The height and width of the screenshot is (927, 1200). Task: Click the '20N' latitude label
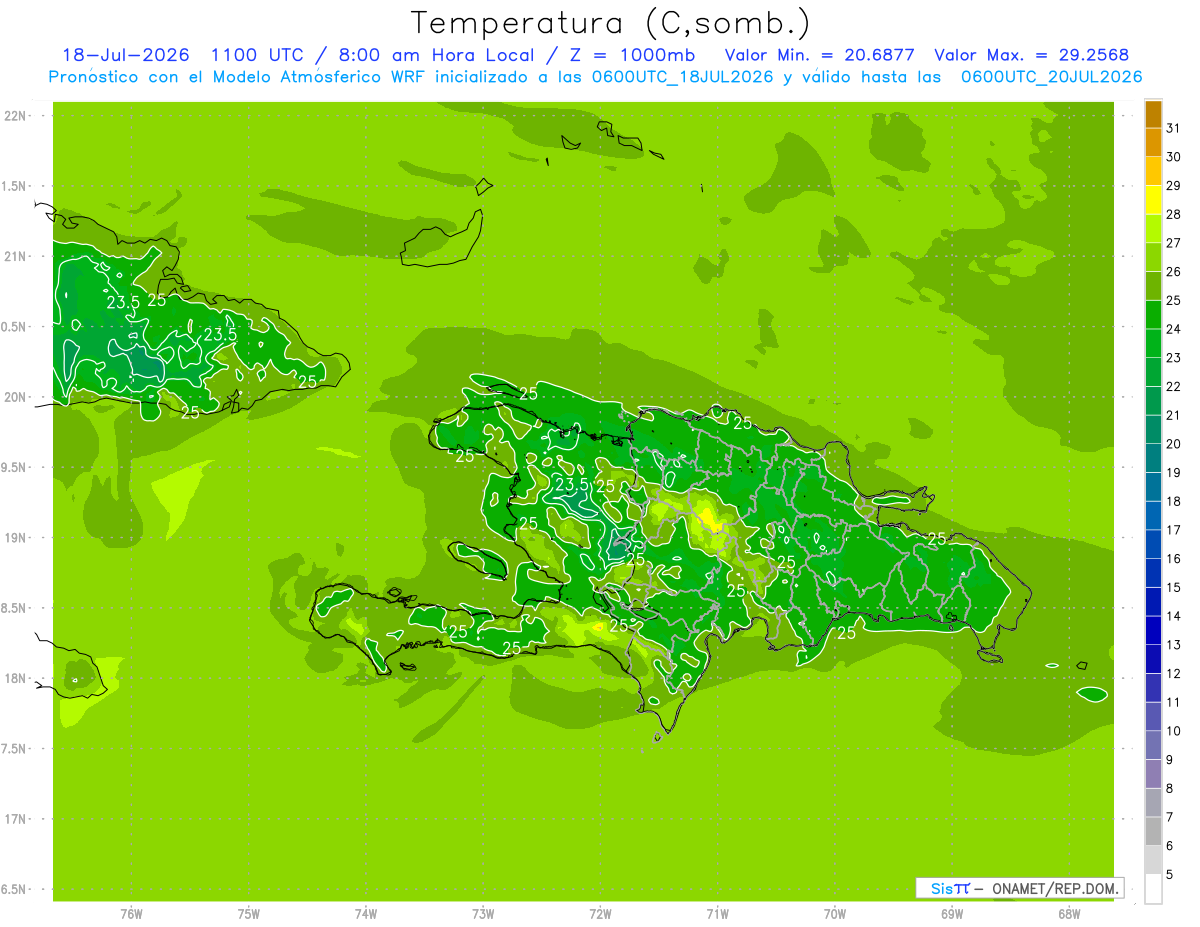click(16, 397)
